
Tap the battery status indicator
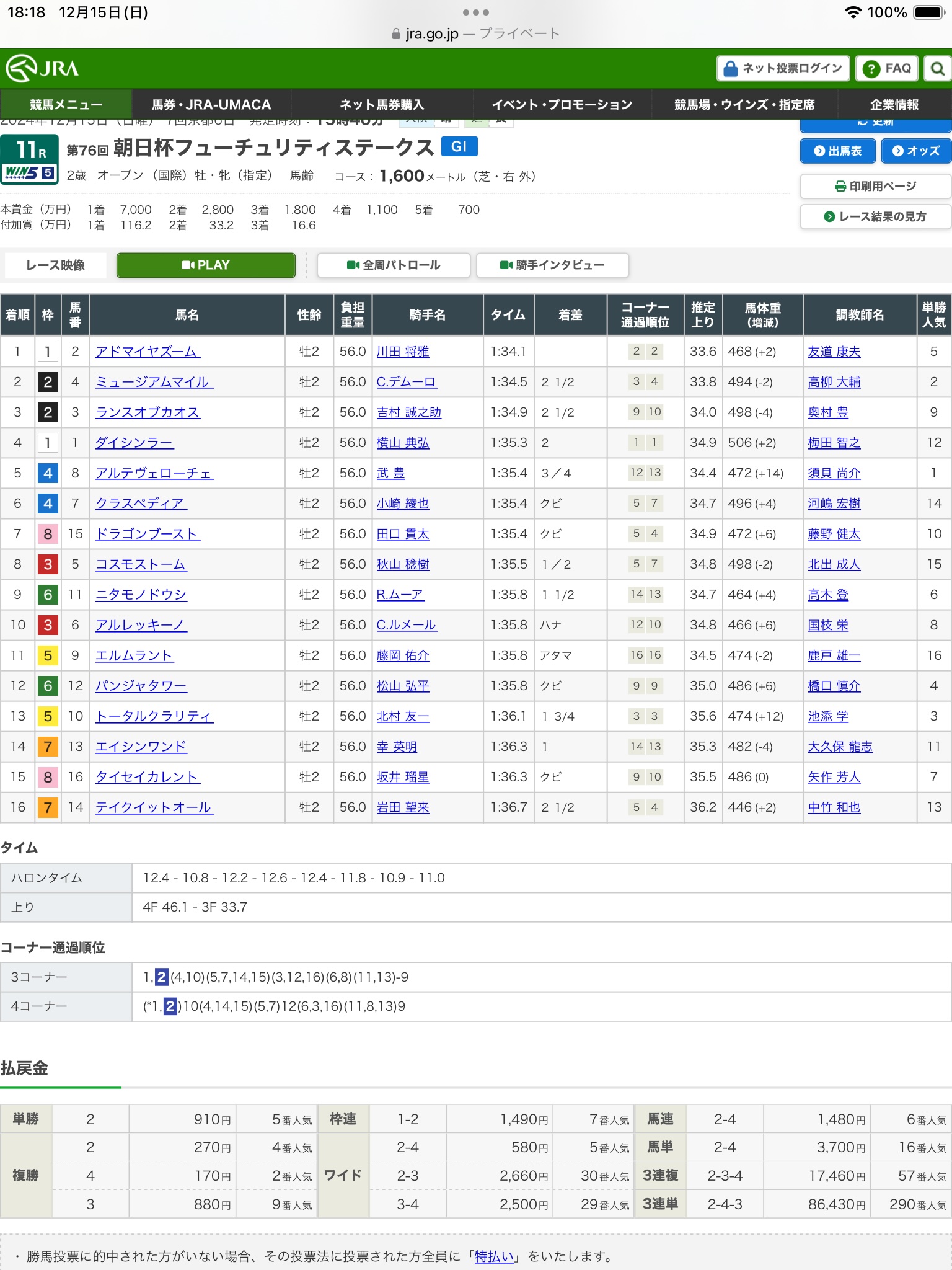(928, 12)
